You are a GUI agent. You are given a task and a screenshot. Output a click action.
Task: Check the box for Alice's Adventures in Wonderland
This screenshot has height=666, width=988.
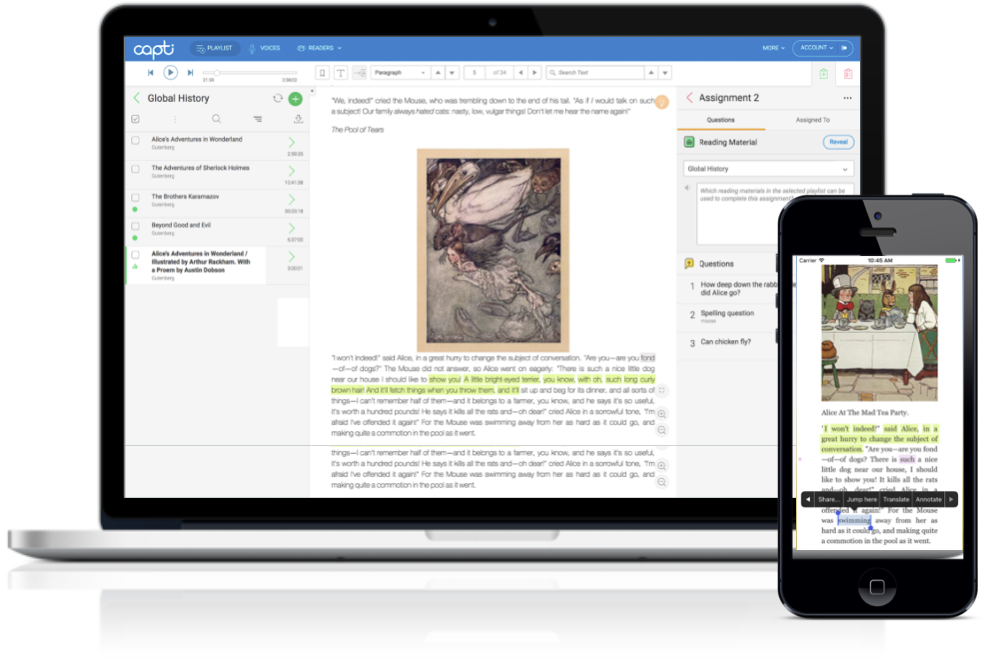coord(135,141)
